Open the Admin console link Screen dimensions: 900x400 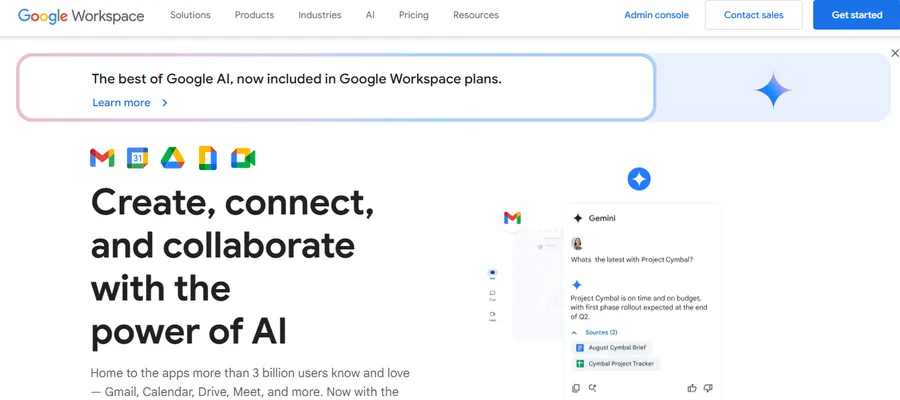(657, 15)
